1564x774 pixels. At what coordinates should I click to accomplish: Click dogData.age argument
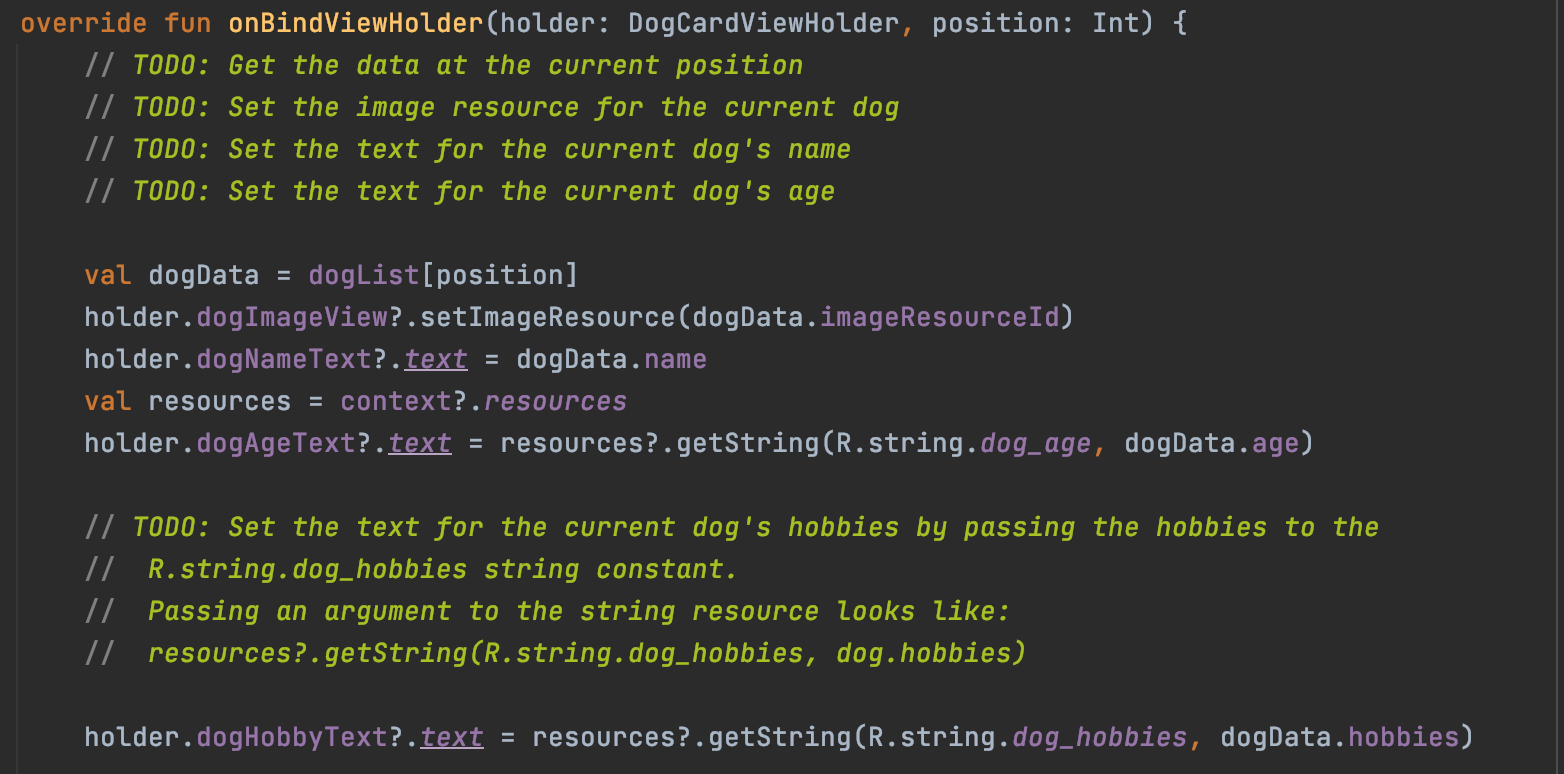point(1211,443)
